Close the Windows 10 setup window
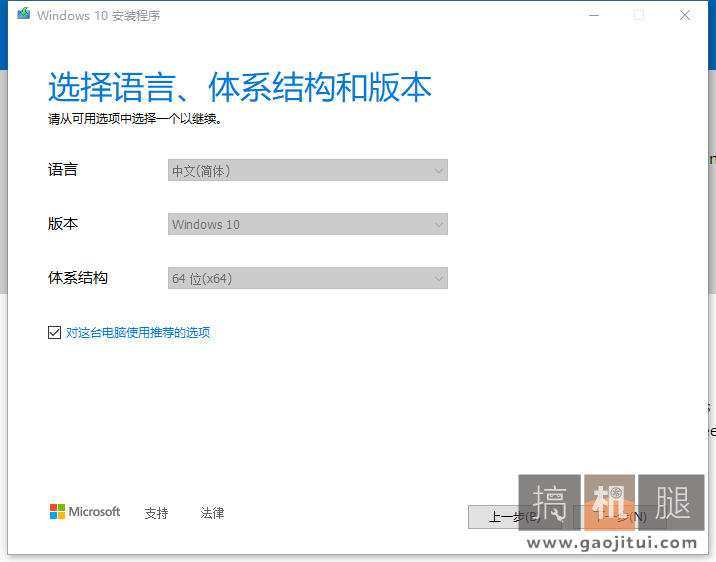 684,16
